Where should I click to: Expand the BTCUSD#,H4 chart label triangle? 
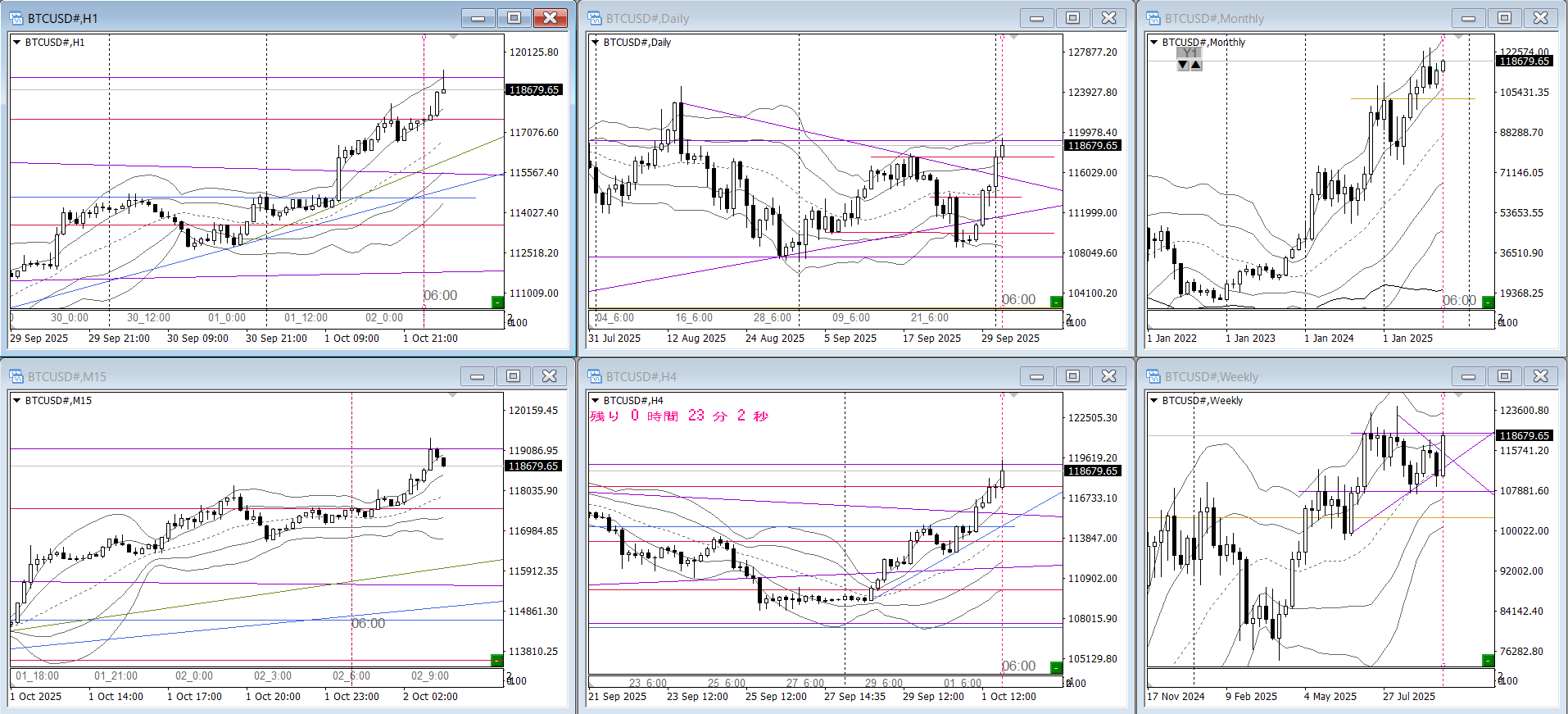(x=595, y=400)
